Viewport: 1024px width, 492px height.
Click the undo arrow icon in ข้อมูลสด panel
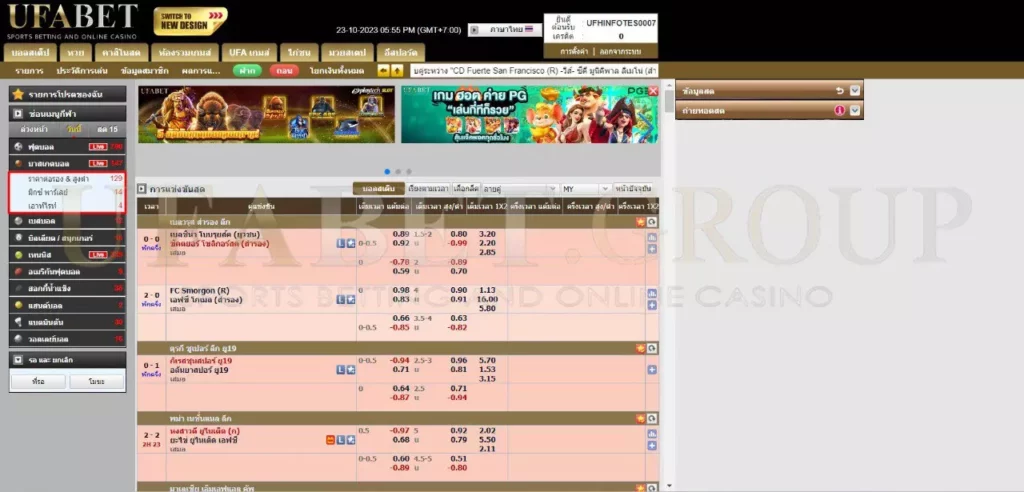pyautogui.click(x=838, y=91)
